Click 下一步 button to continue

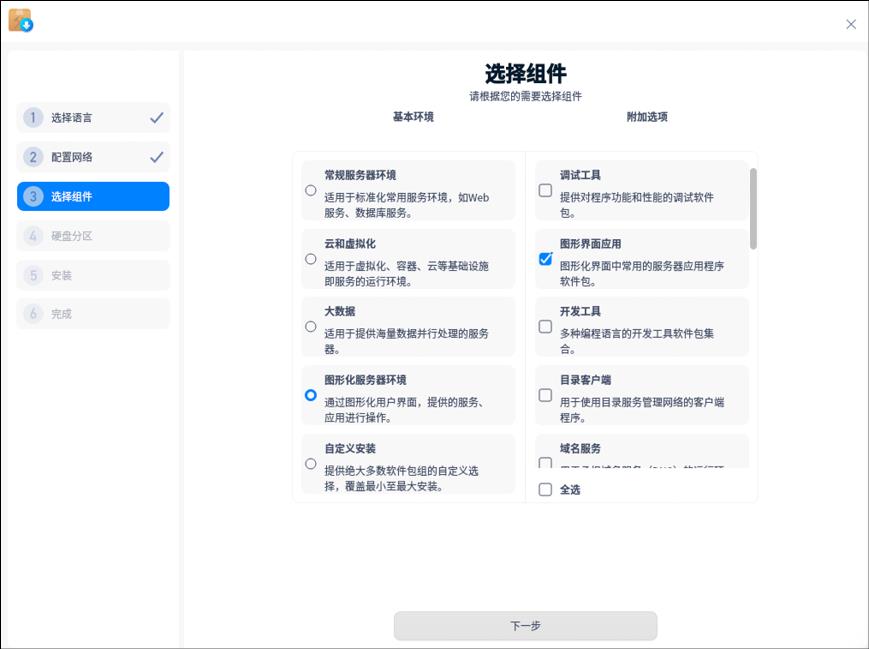click(525, 626)
